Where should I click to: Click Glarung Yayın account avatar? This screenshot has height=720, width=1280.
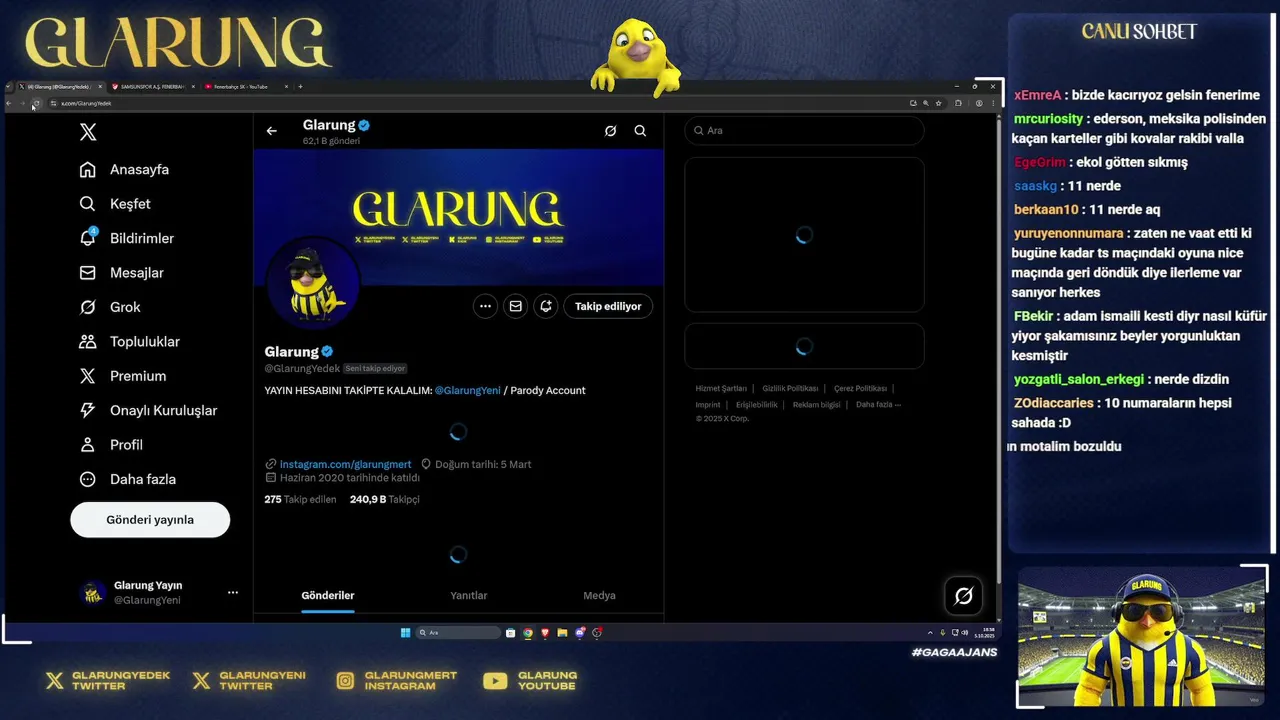pos(93,593)
